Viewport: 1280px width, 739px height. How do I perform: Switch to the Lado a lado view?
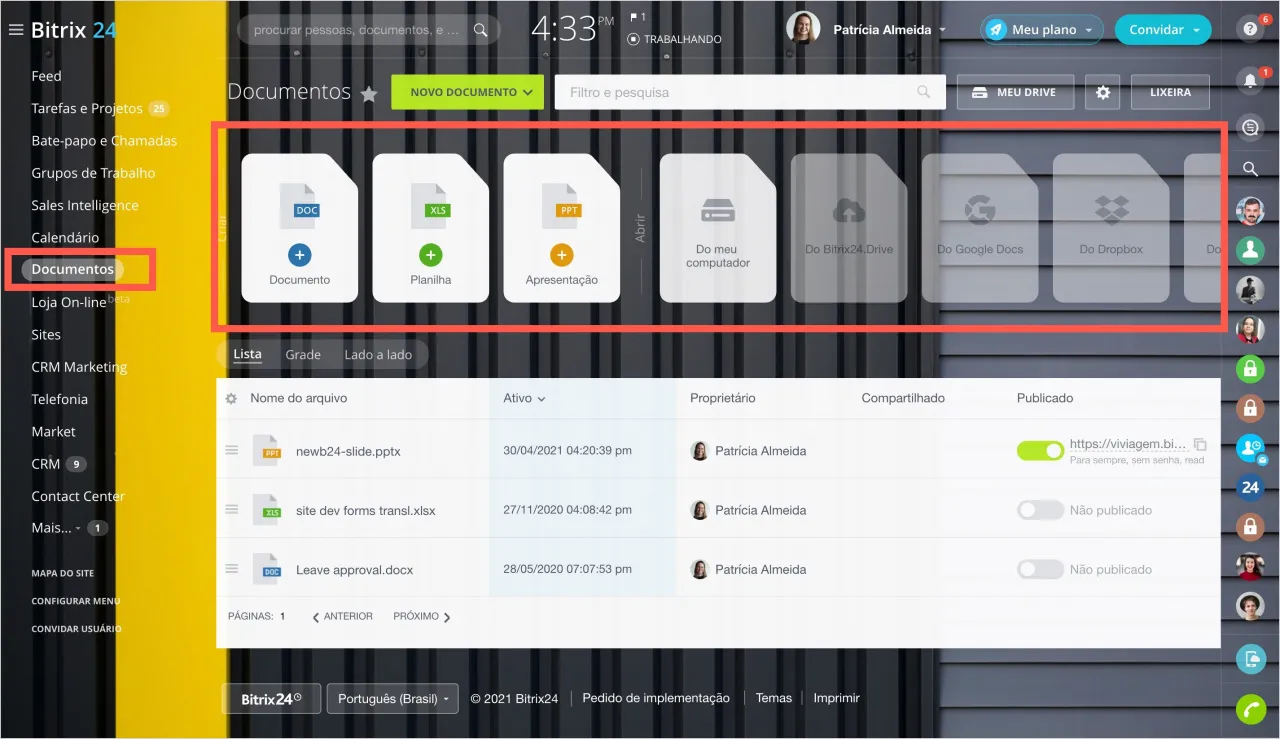coord(379,355)
